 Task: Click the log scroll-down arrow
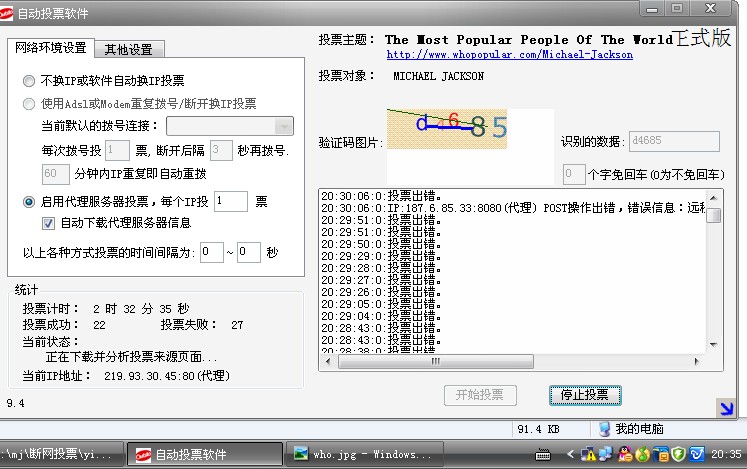[x=713, y=344]
